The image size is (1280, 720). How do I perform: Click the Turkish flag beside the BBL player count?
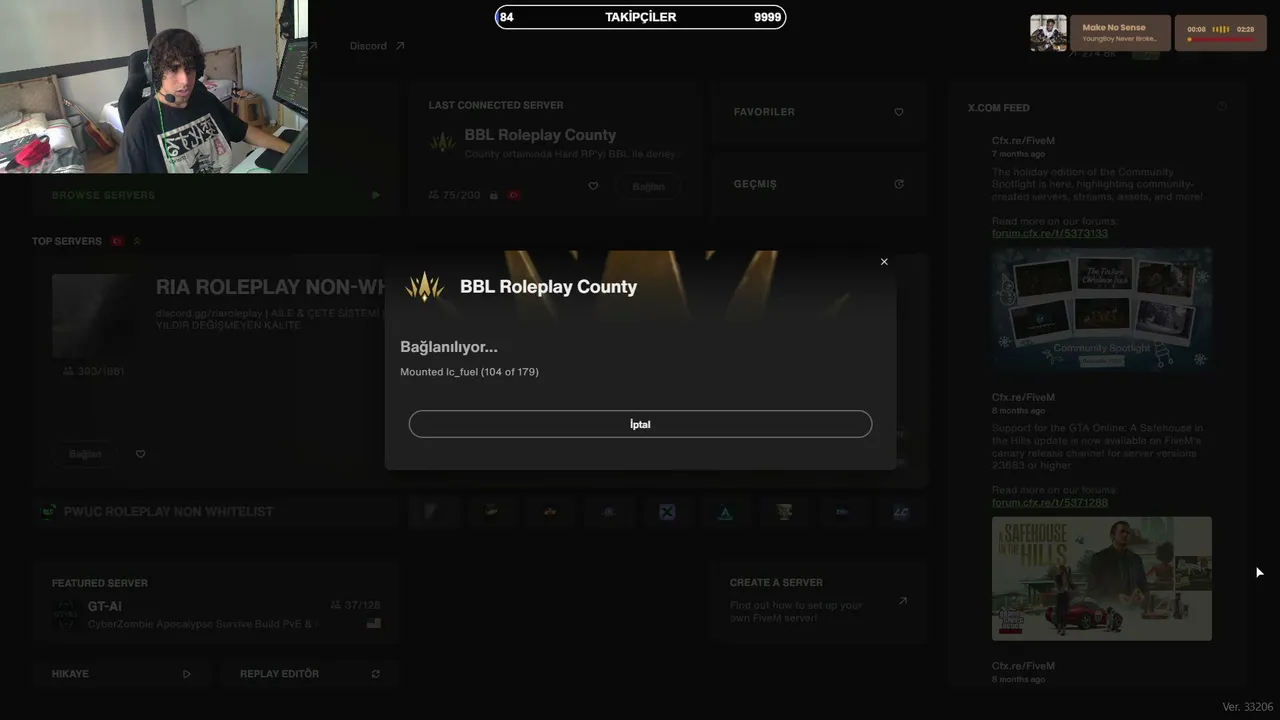[514, 195]
